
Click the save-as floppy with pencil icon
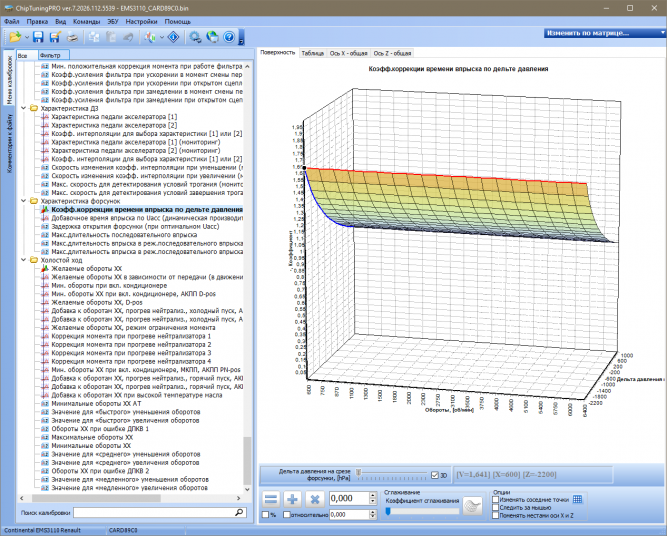click(55, 37)
